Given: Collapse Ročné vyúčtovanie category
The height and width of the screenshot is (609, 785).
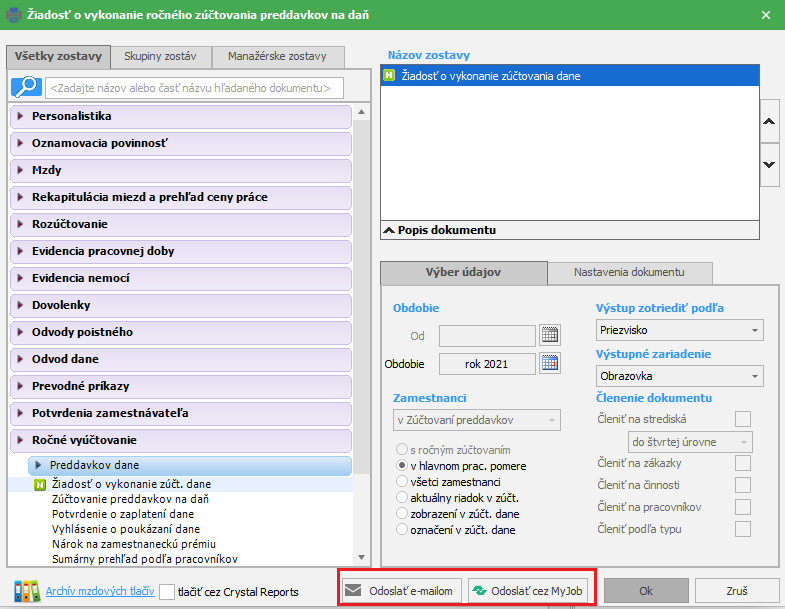Looking at the screenshot, I should click(180, 441).
